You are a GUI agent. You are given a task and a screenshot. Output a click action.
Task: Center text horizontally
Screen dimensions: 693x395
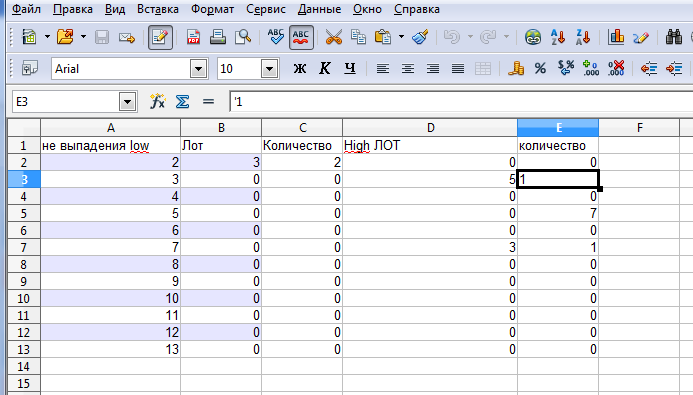coord(407,68)
